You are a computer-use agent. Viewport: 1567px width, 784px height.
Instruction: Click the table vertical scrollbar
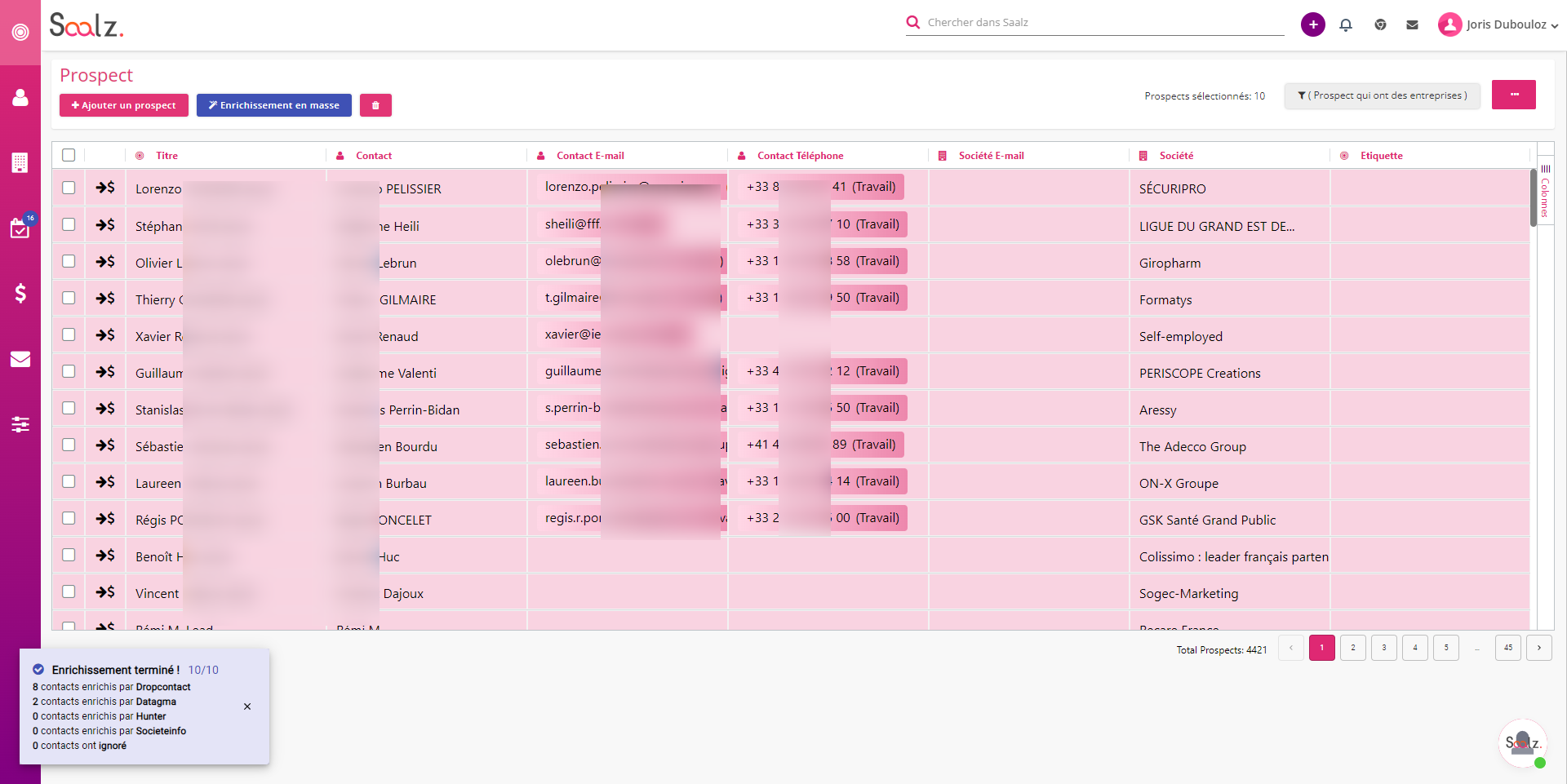(1534, 197)
